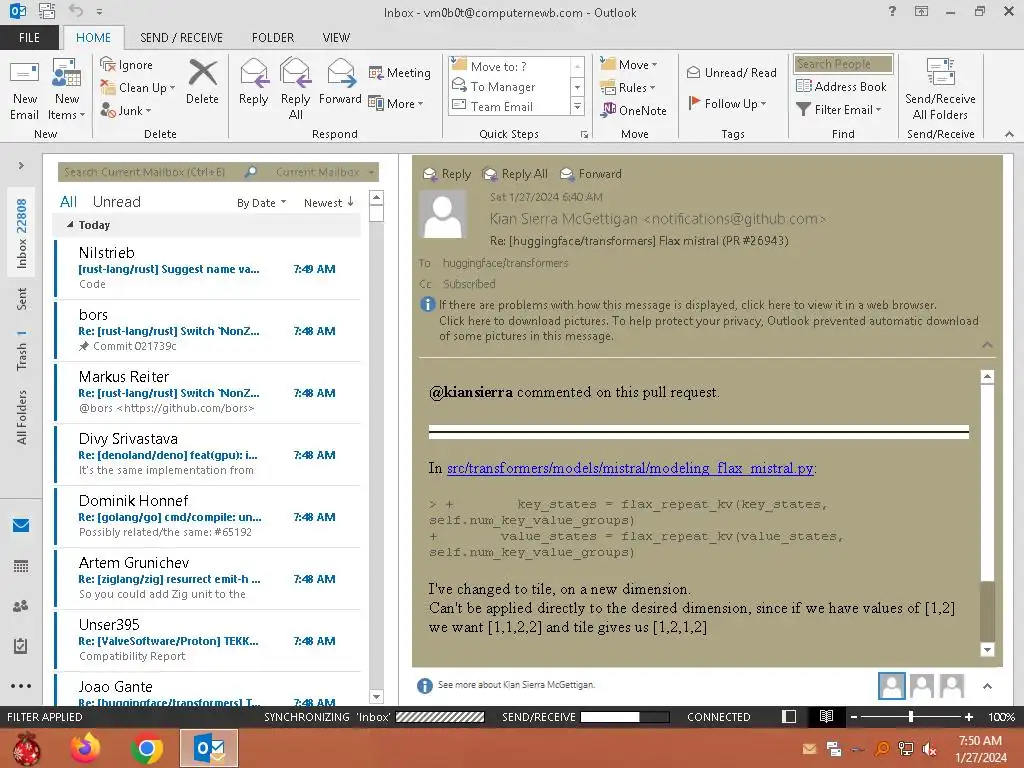Click Ignore conversation button
Viewport: 1024px width, 768px height.
pyautogui.click(x=127, y=65)
